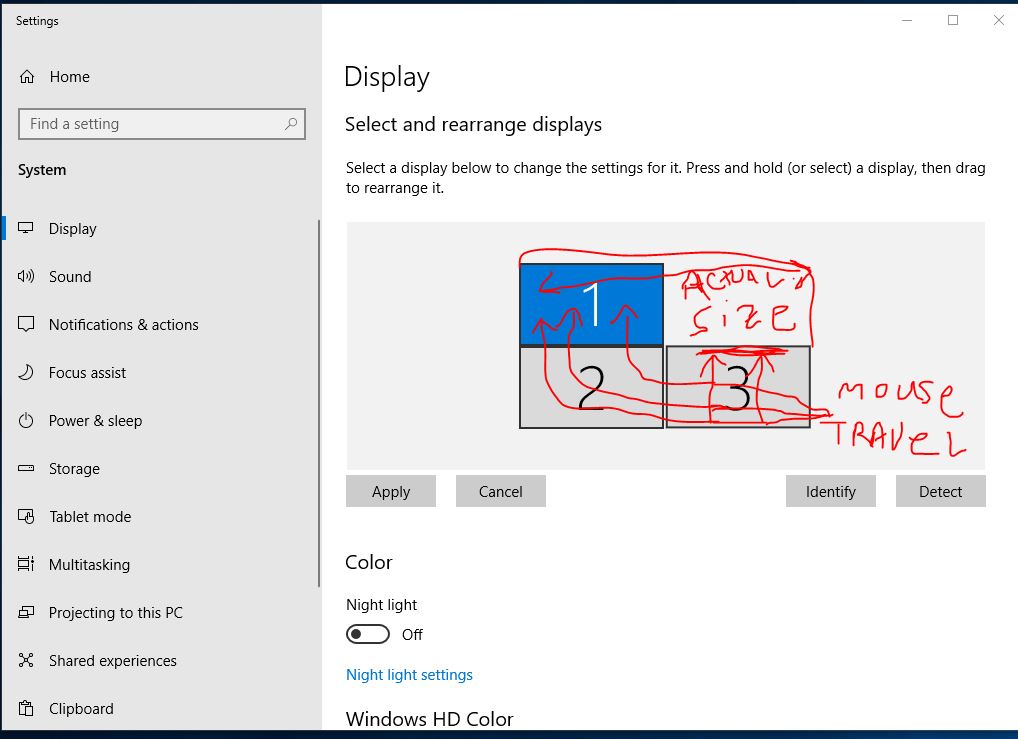Click the Focus assist moon icon
This screenshot has width=1018, height=739.
point(26,372)
